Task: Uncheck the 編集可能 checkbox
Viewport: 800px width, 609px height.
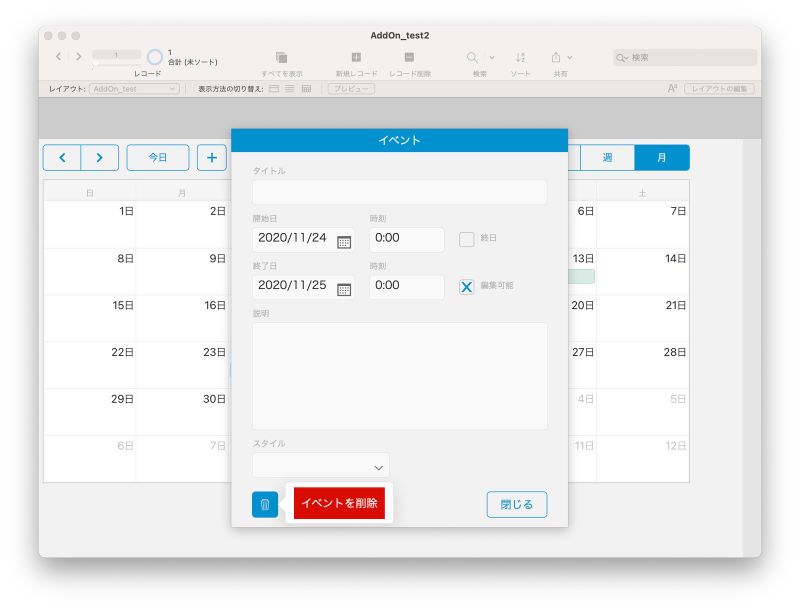Action: point(466,287)
